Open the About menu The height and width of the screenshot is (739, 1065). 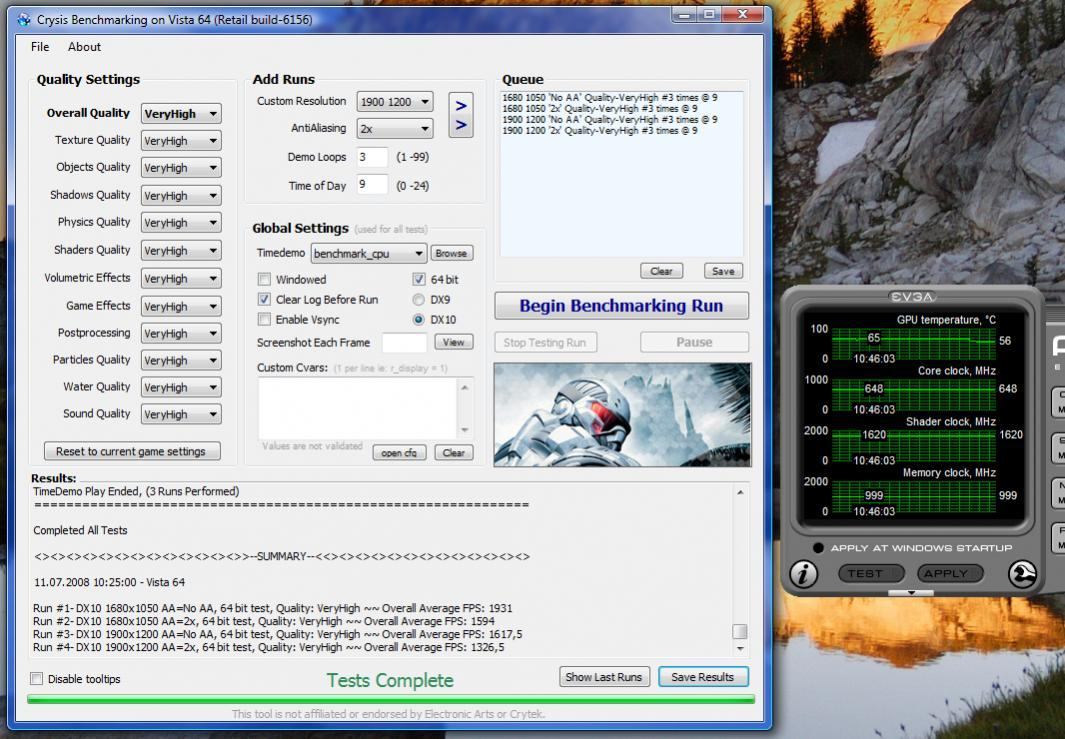coord(84,47)
